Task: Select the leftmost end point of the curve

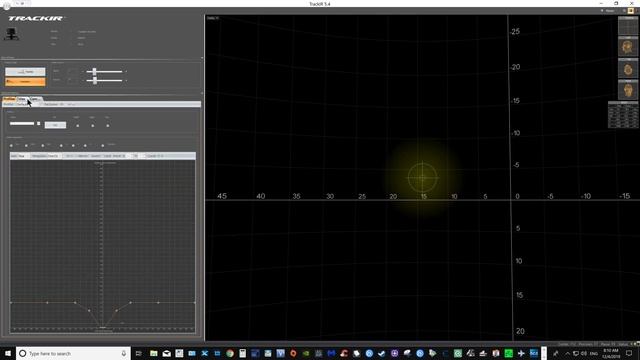Action: (11, 302)
